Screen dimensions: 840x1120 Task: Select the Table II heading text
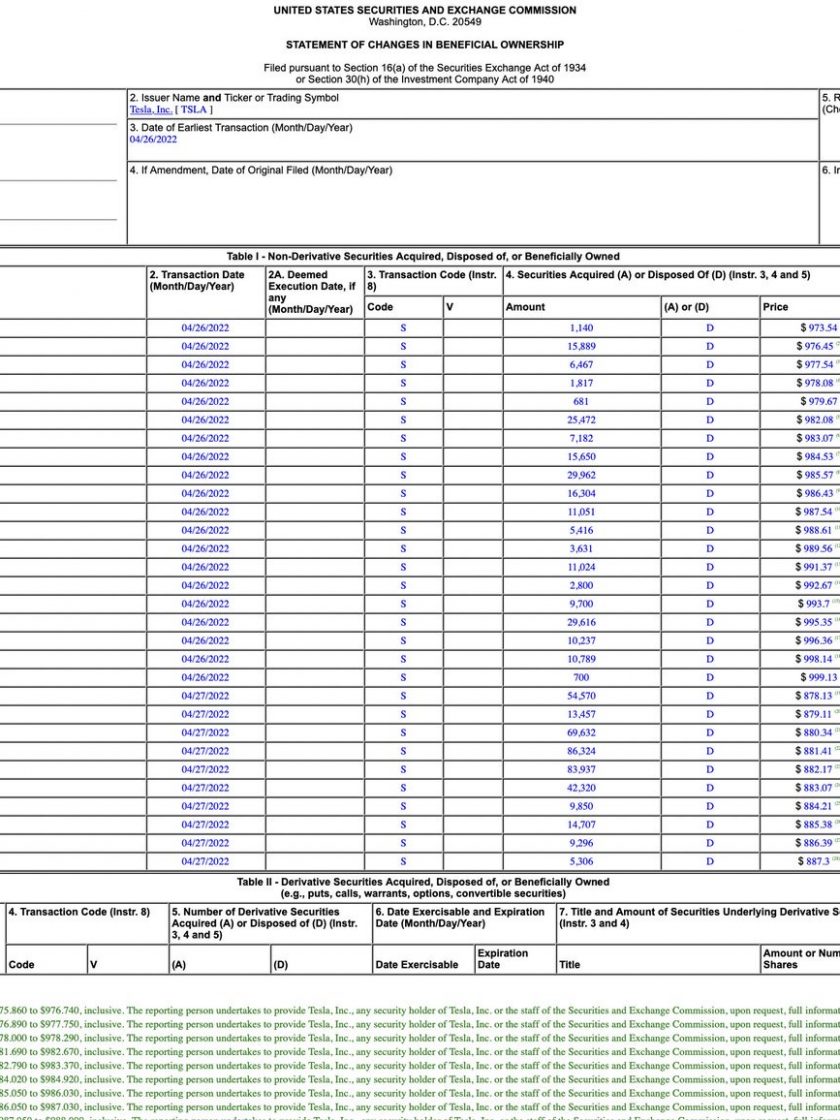pyautogui.click(x=423, y=888)
